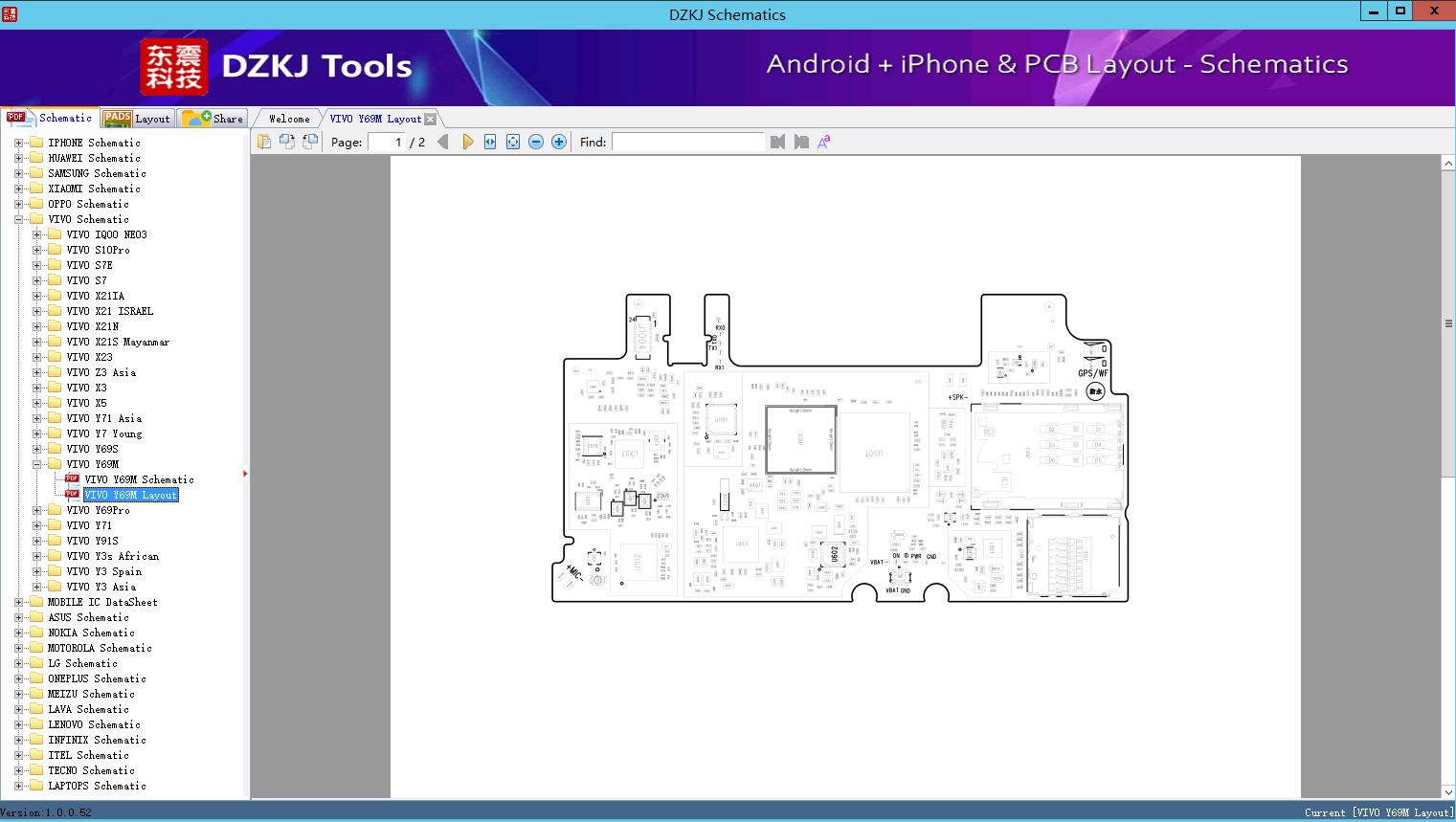This screenshot has height=822, width=1456.
Task: Close the VIVO Y69M Layout tab
Action: 430,119
